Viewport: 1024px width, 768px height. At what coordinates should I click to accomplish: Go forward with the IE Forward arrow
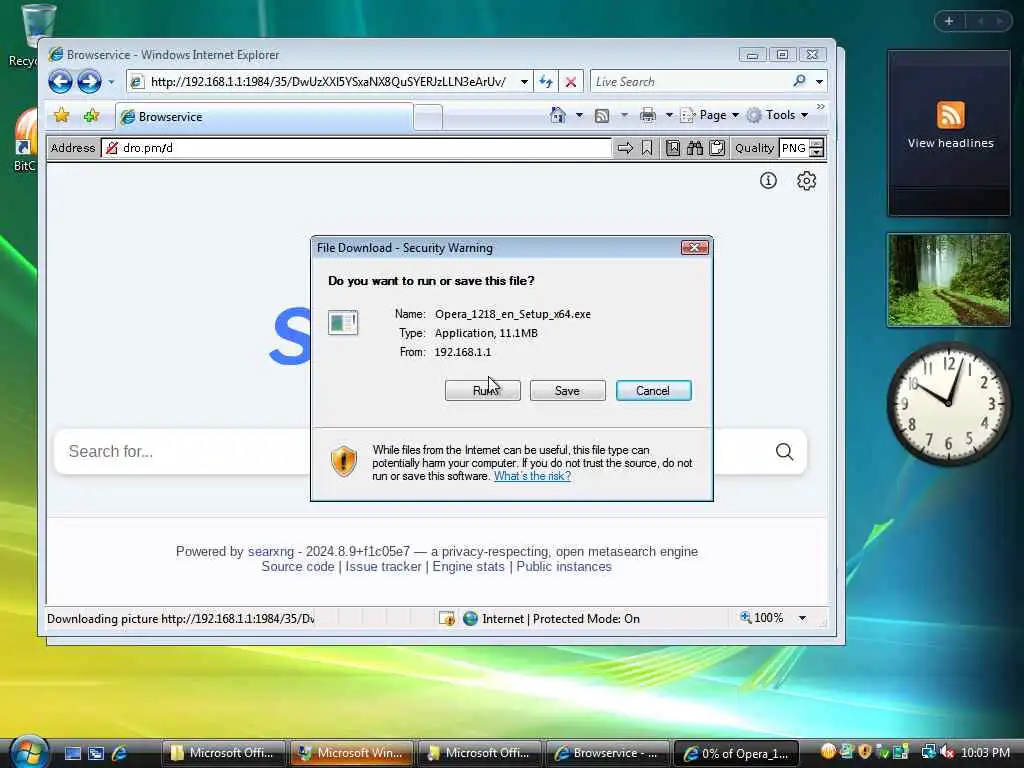[89, 82]
